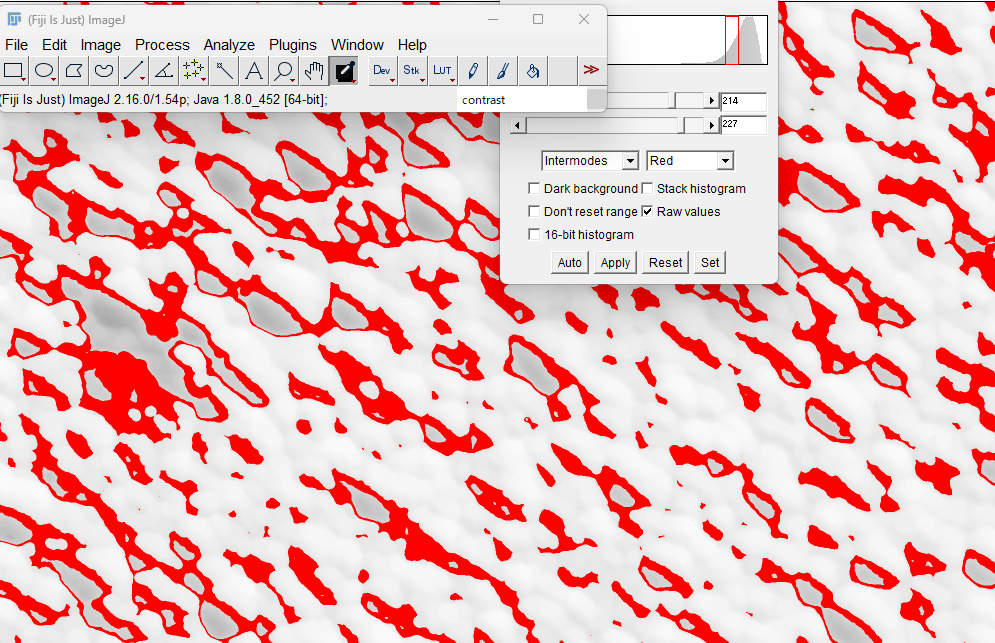Viewport: 995px width, 643px height.
Task: Activate the Wand tracing tool
Action: [224, 70]
